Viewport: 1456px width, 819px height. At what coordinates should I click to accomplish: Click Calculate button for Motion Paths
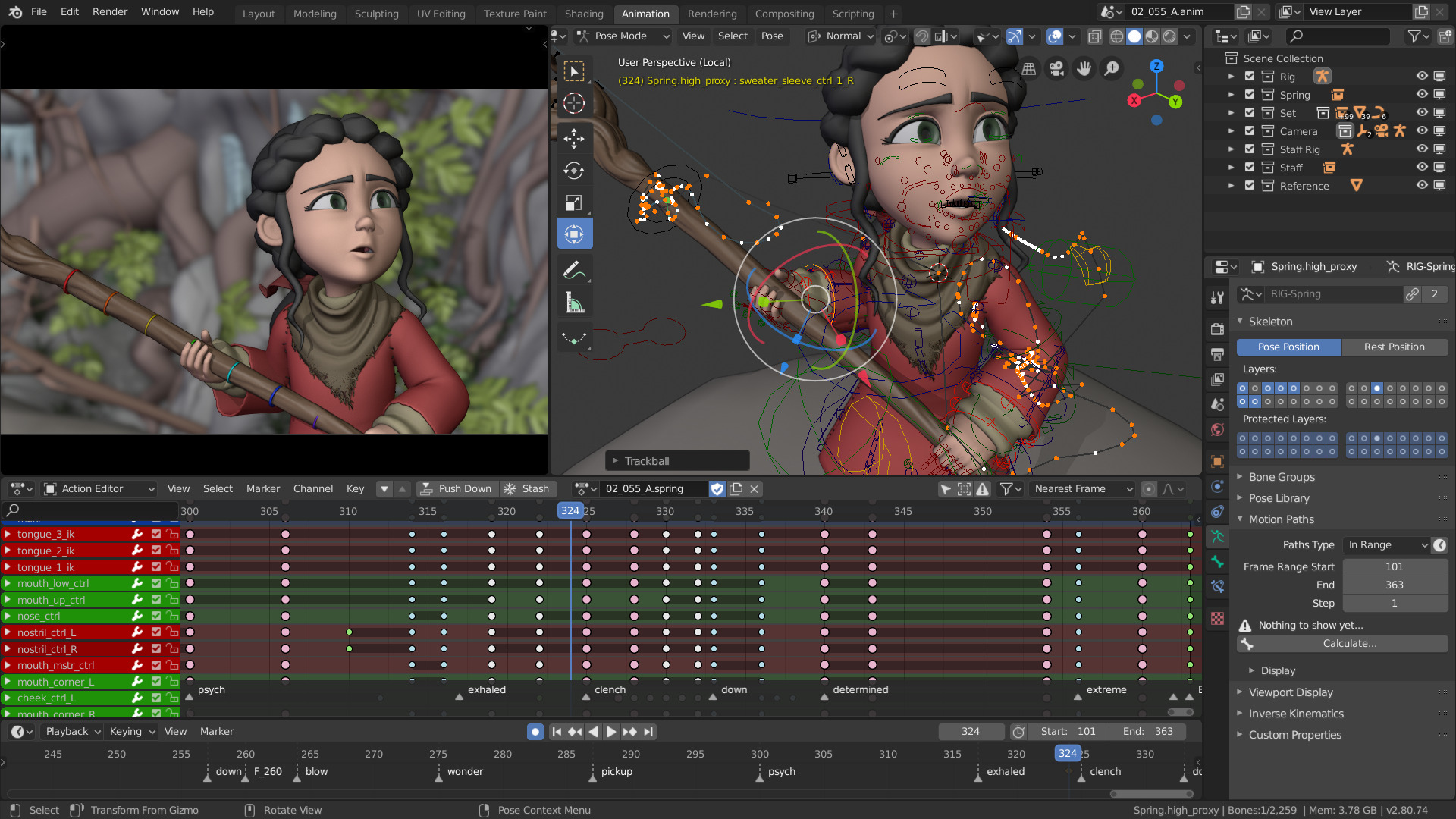pyautogui.click(x=1349, y=643)
